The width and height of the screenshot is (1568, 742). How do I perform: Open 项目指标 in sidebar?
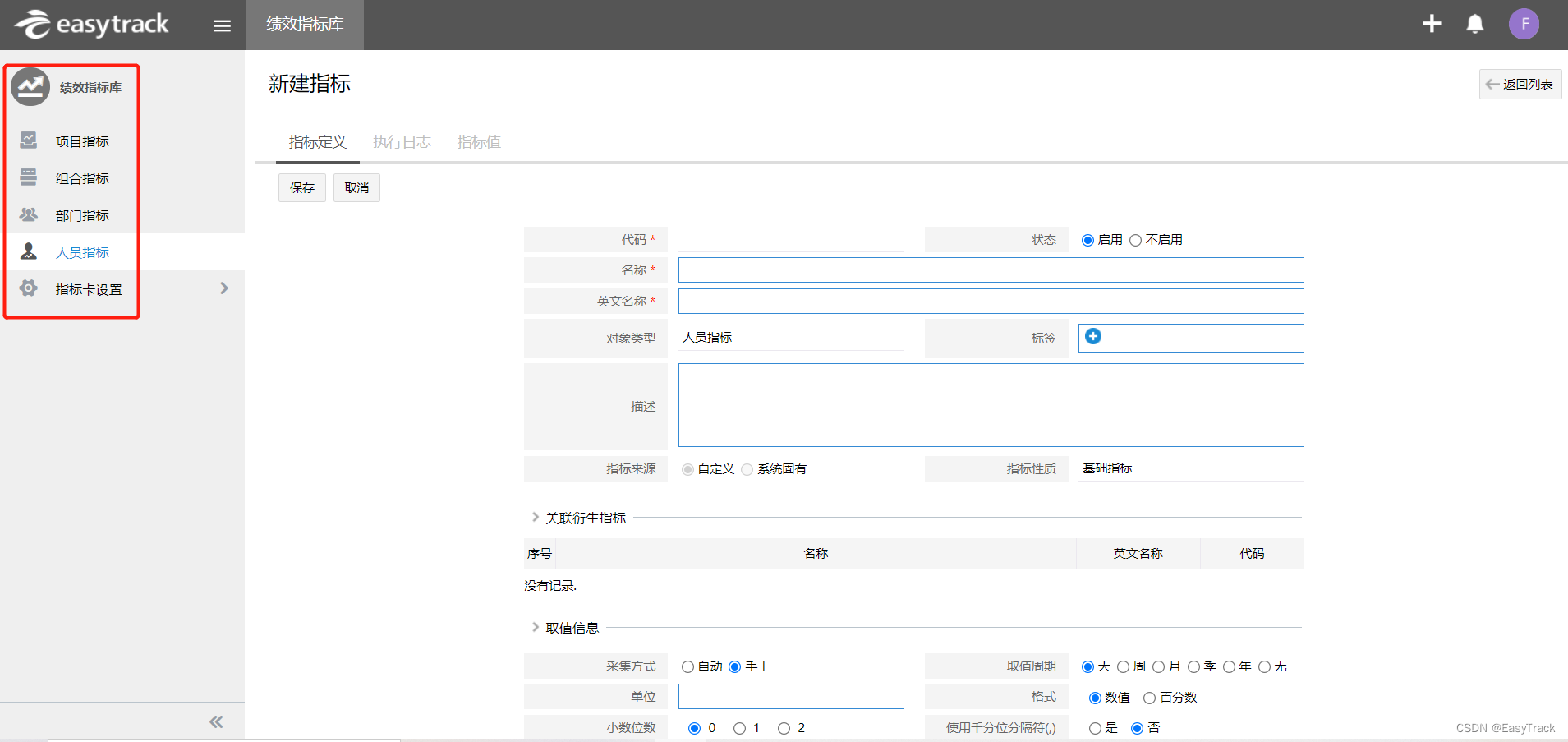click(82, 141)
